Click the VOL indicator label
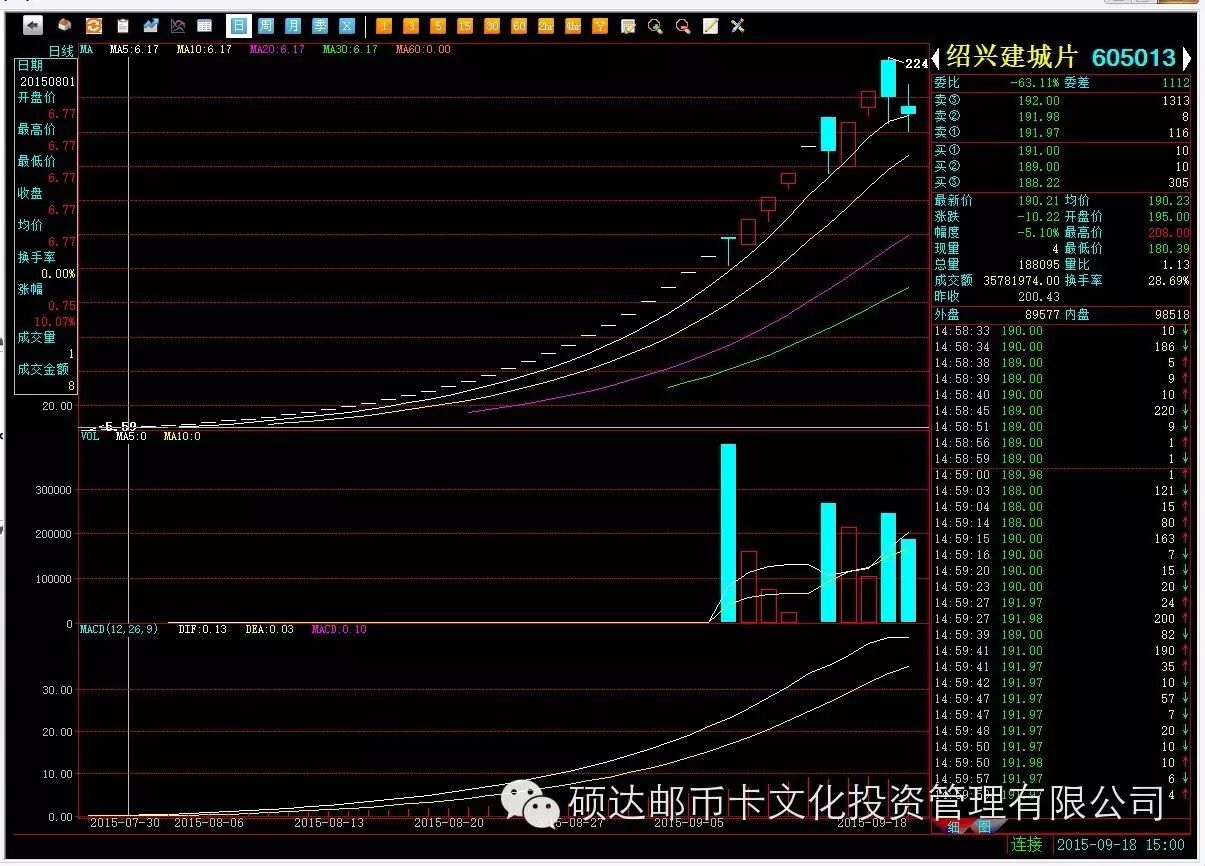 click(x=90, y=436)
